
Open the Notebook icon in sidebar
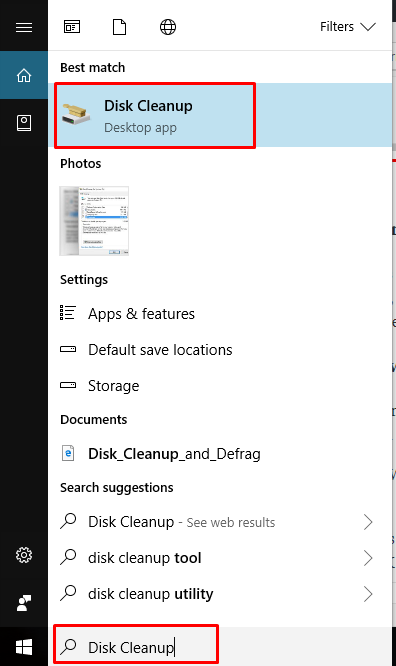(x=24, y=123)
